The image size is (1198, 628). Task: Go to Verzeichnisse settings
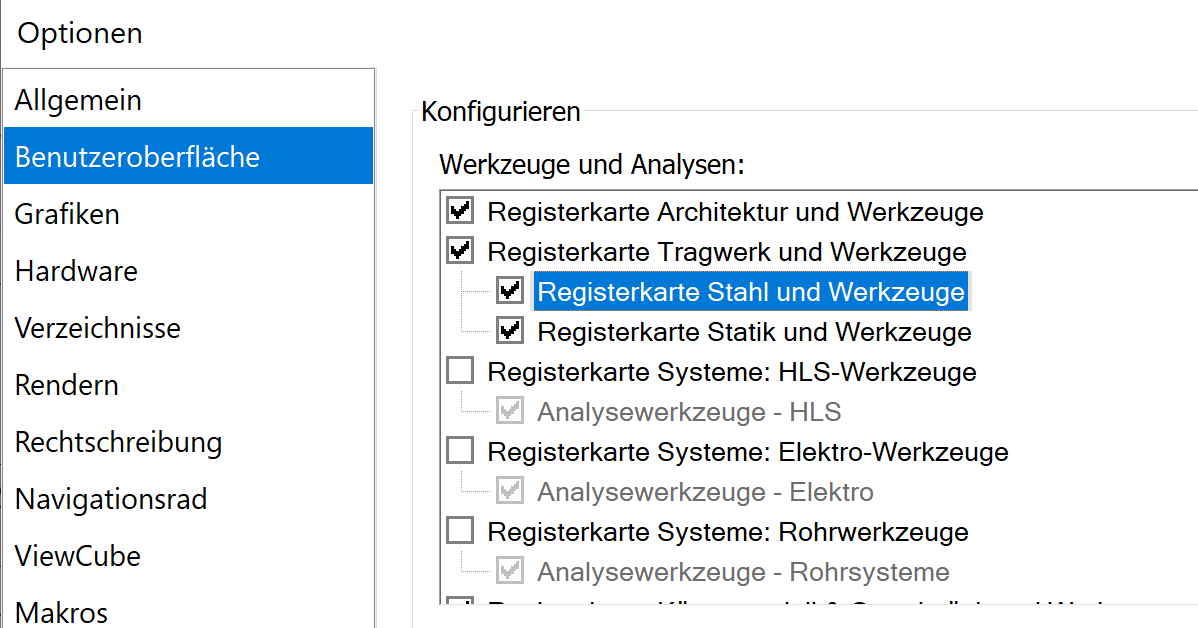click(x=97, y=328)
